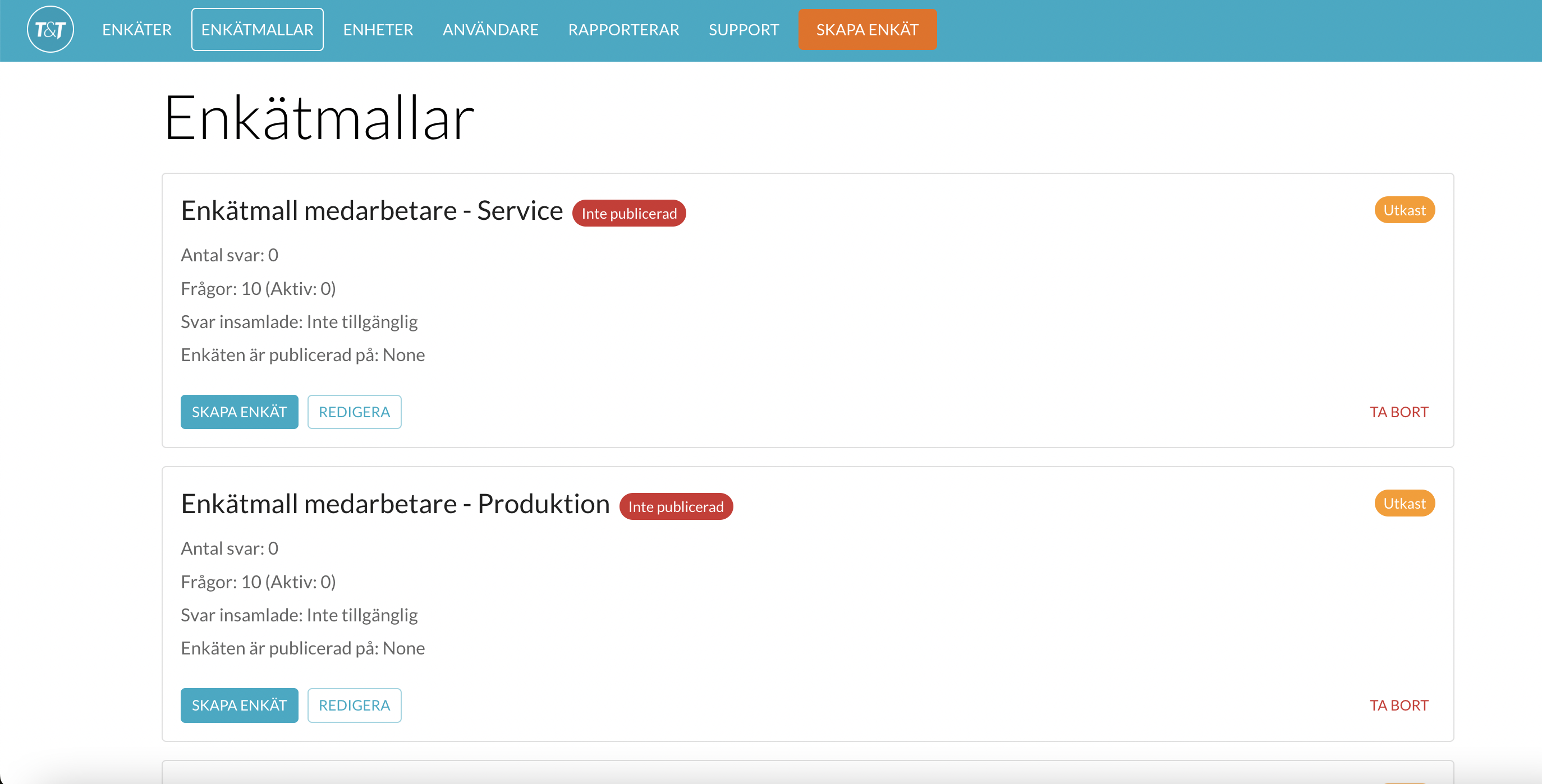The width and height of the screenshot is (1542, 784).
Task: Click the T&T logo icon
Action: coord(51,29)
